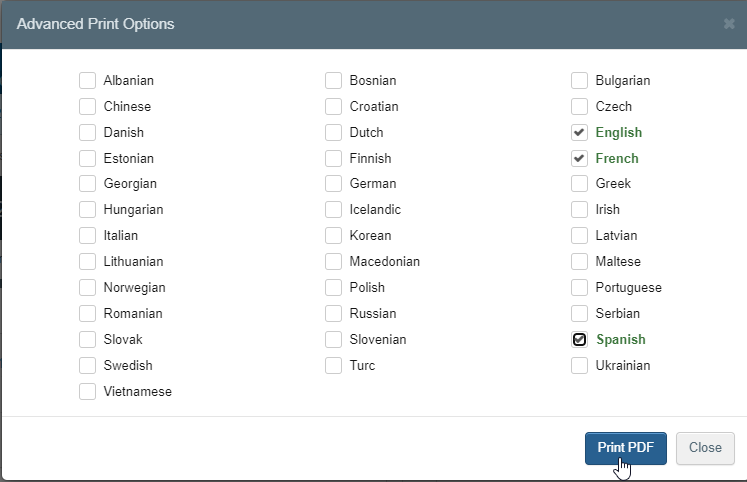Select the Italian checkbox
The height and width of the screenshot is (482, 747).
point(88,235)
